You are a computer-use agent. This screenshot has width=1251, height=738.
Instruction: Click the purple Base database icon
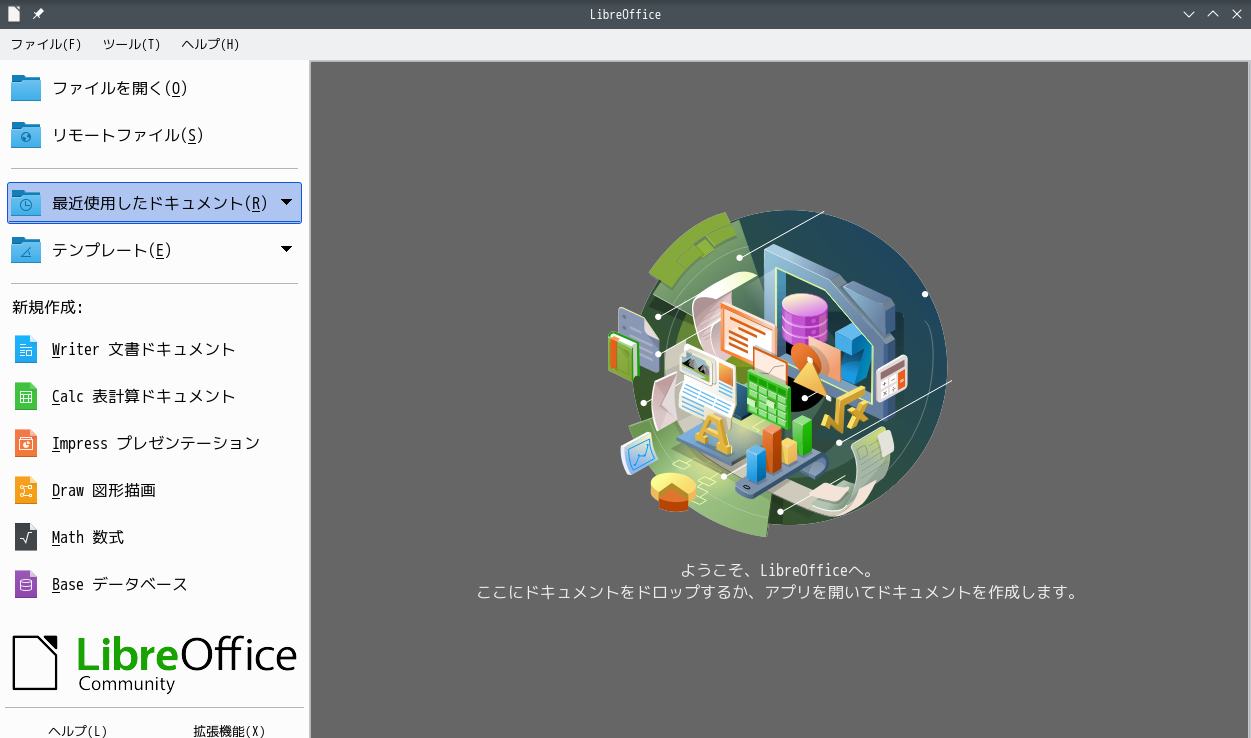[26, 584]
